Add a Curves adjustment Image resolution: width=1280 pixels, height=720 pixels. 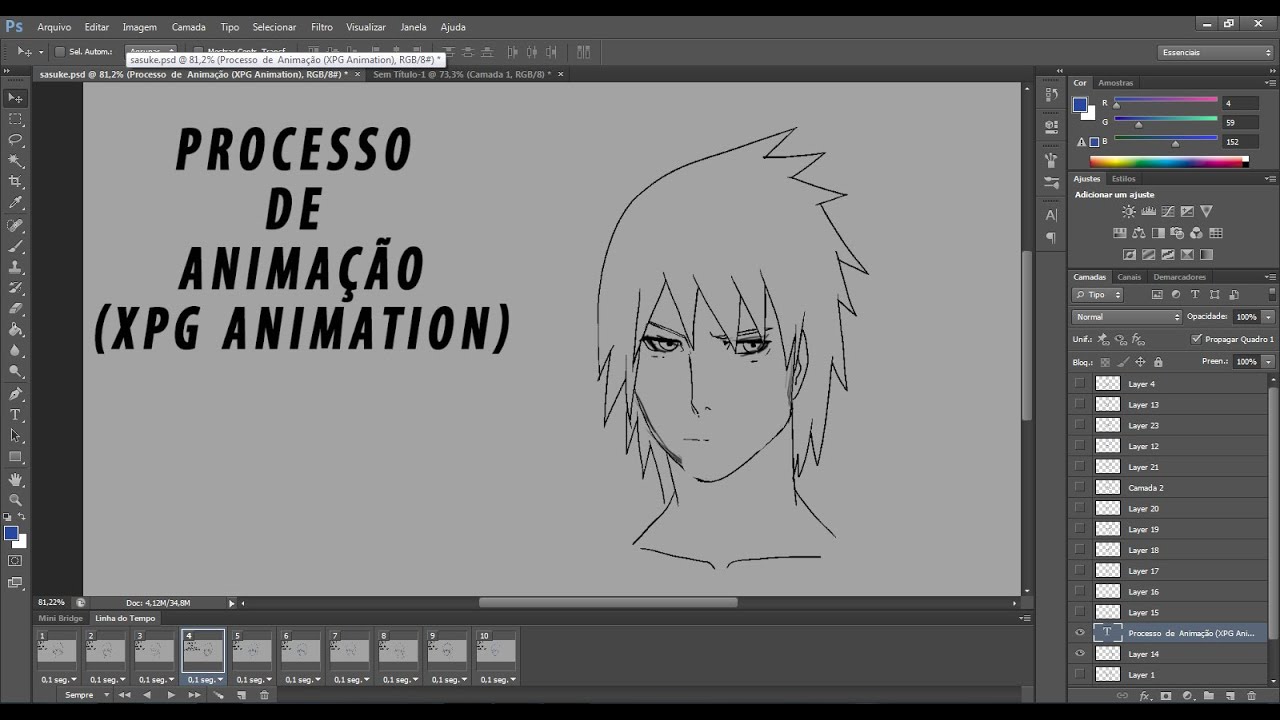1168,212
